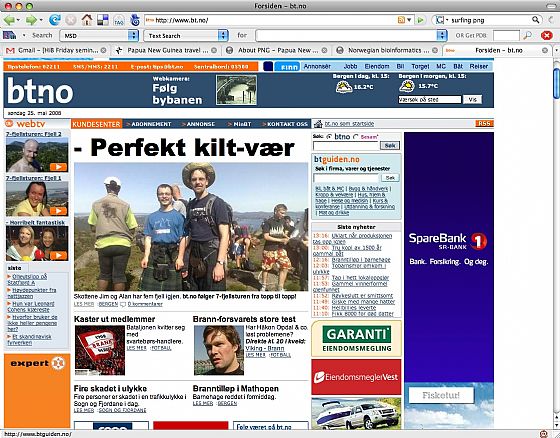Open the RSS feed dropdown arrow
The height and width of the screenshot is (438, 560).
pos(409,20)
